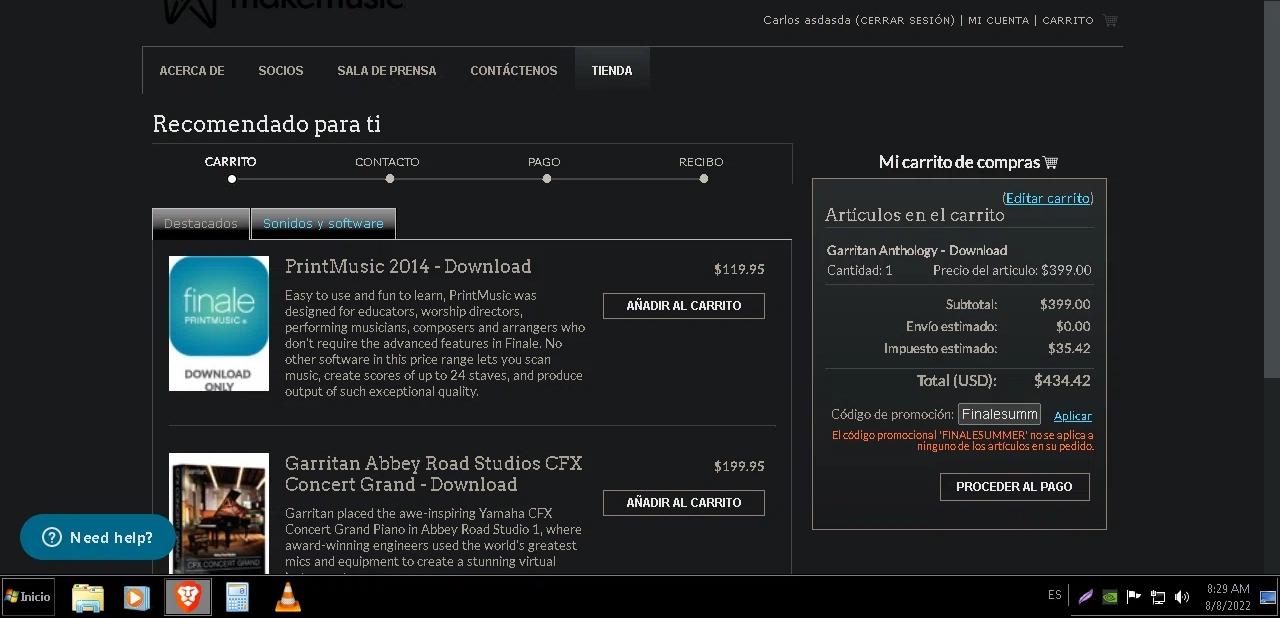Open the file explorer taskbar icon

click(x=88, y=597)
